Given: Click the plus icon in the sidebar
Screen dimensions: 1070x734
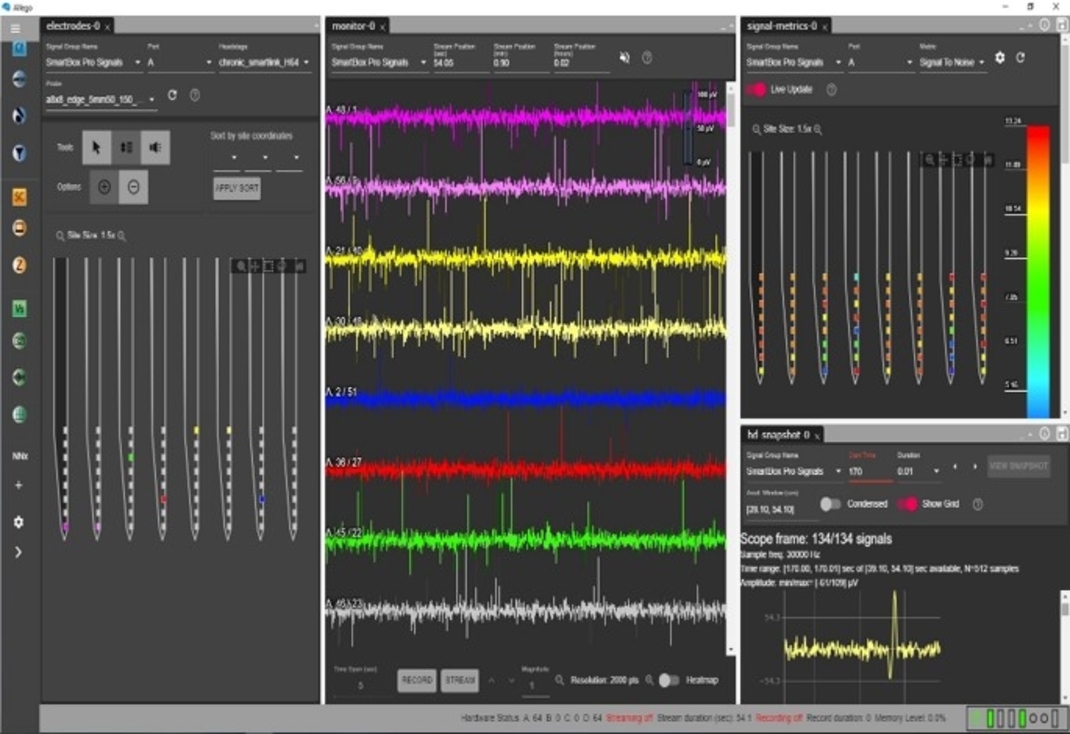Looking at the screenshot, I should 18,485.
